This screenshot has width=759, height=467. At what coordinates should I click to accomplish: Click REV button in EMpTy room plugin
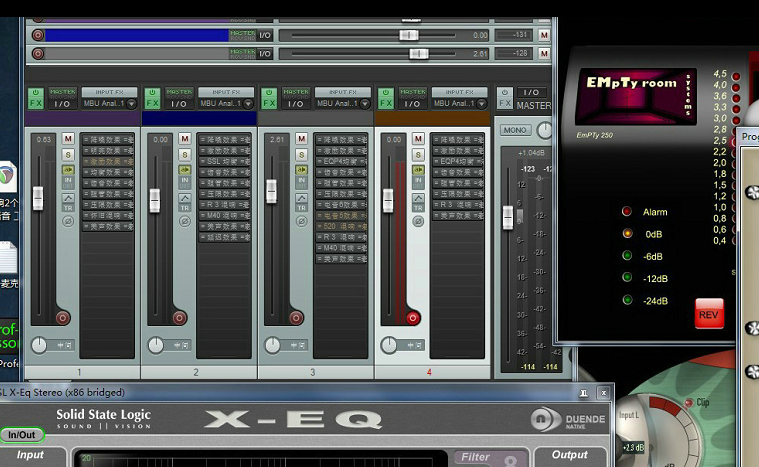(x=709, y=314)
